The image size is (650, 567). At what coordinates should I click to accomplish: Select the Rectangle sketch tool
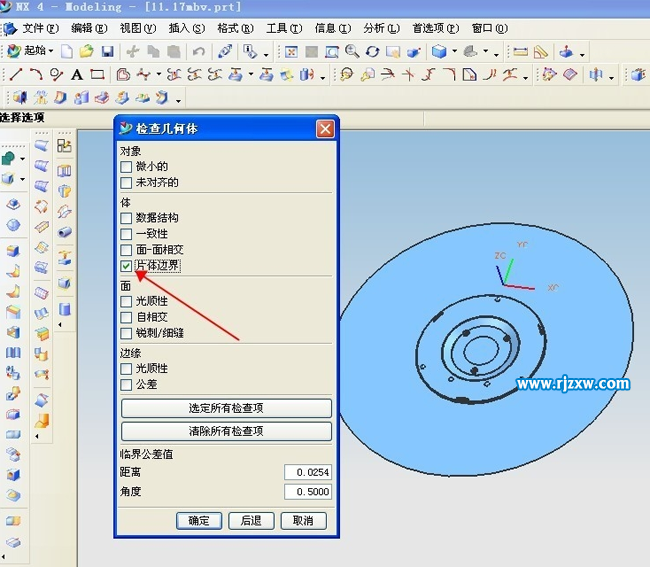click(97, 75)
